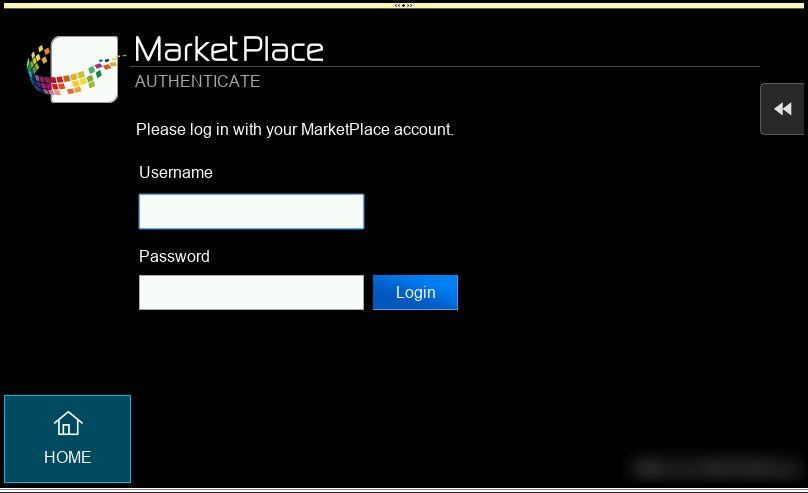Click the house icon on HOME tile

click(x=68, y=423)
